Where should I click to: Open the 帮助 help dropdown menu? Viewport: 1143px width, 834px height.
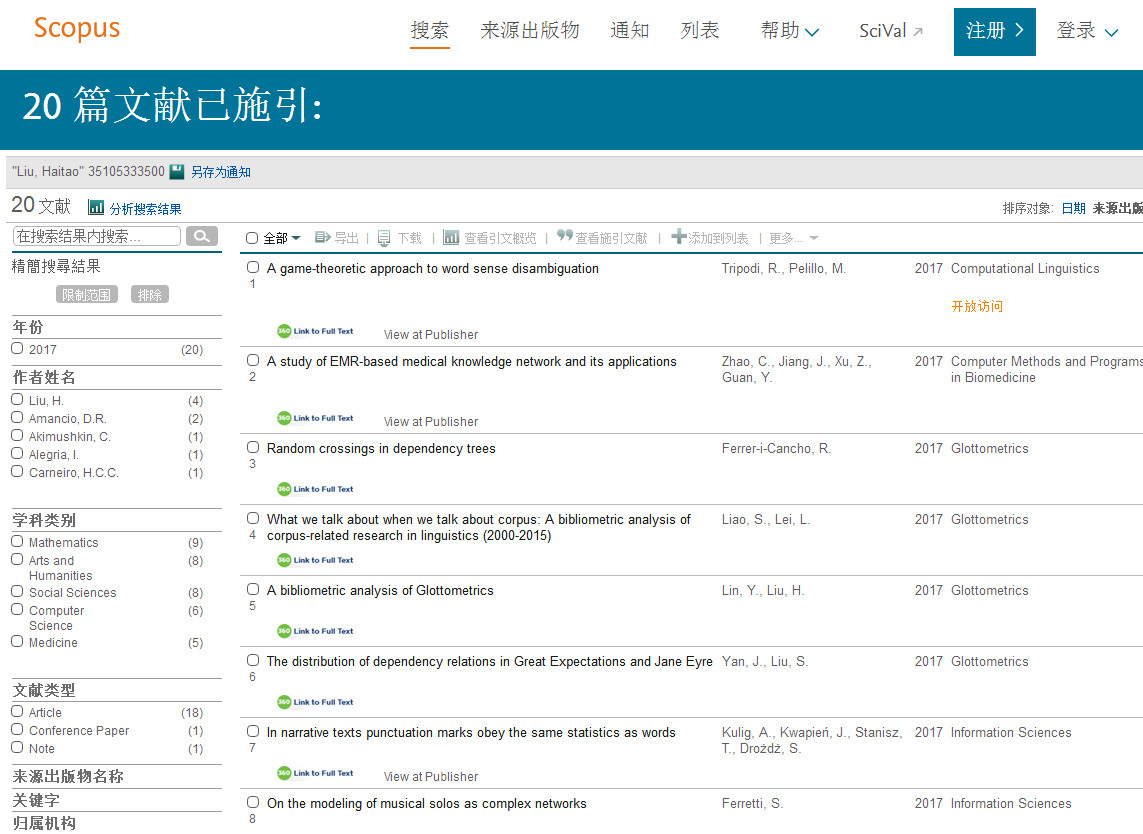[790, 31]
